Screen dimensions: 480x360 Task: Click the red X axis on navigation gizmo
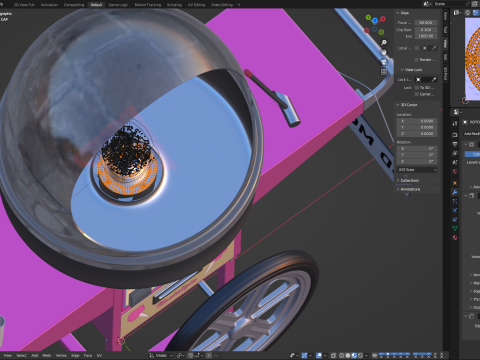383,19
